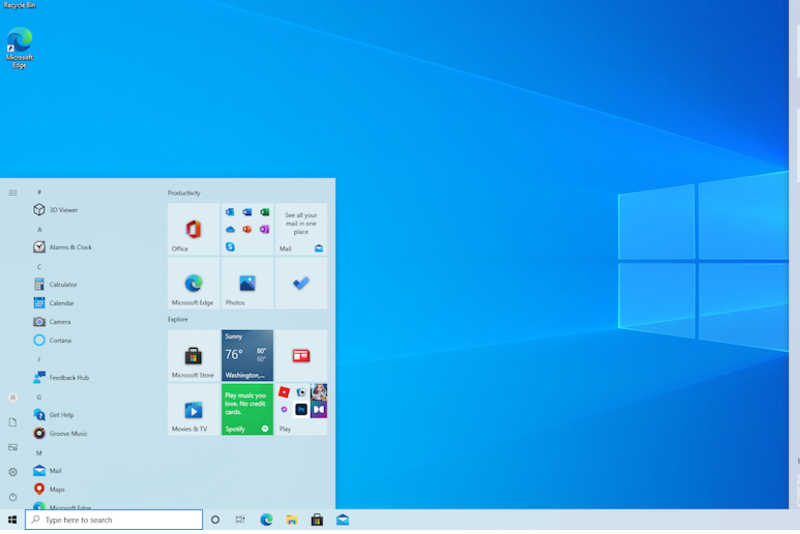800x534 pixels.
Task: Open Maps from the app list
Action: 49,489
